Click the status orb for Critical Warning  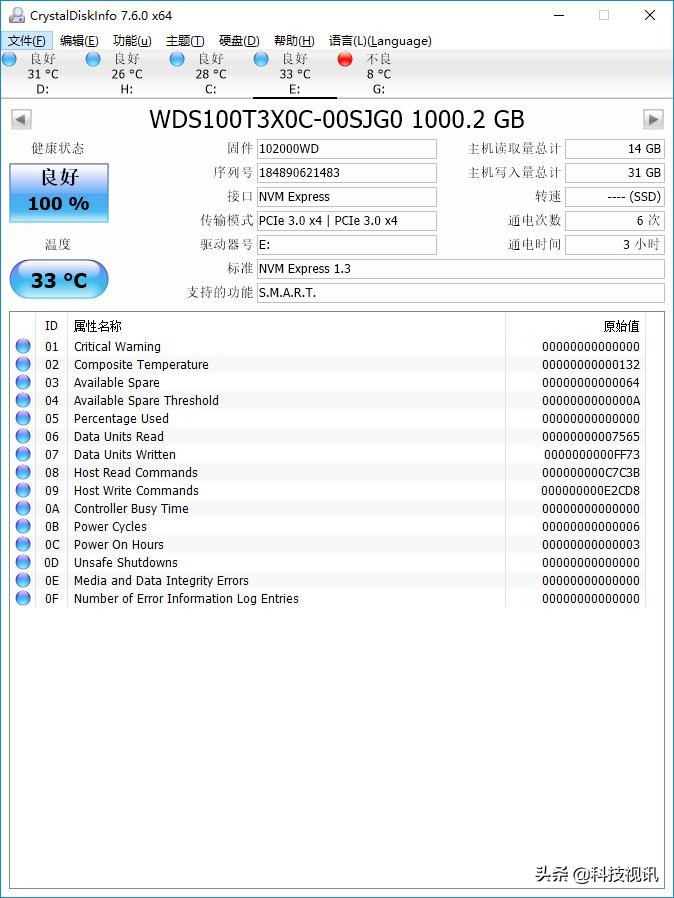tap(23, 346)
